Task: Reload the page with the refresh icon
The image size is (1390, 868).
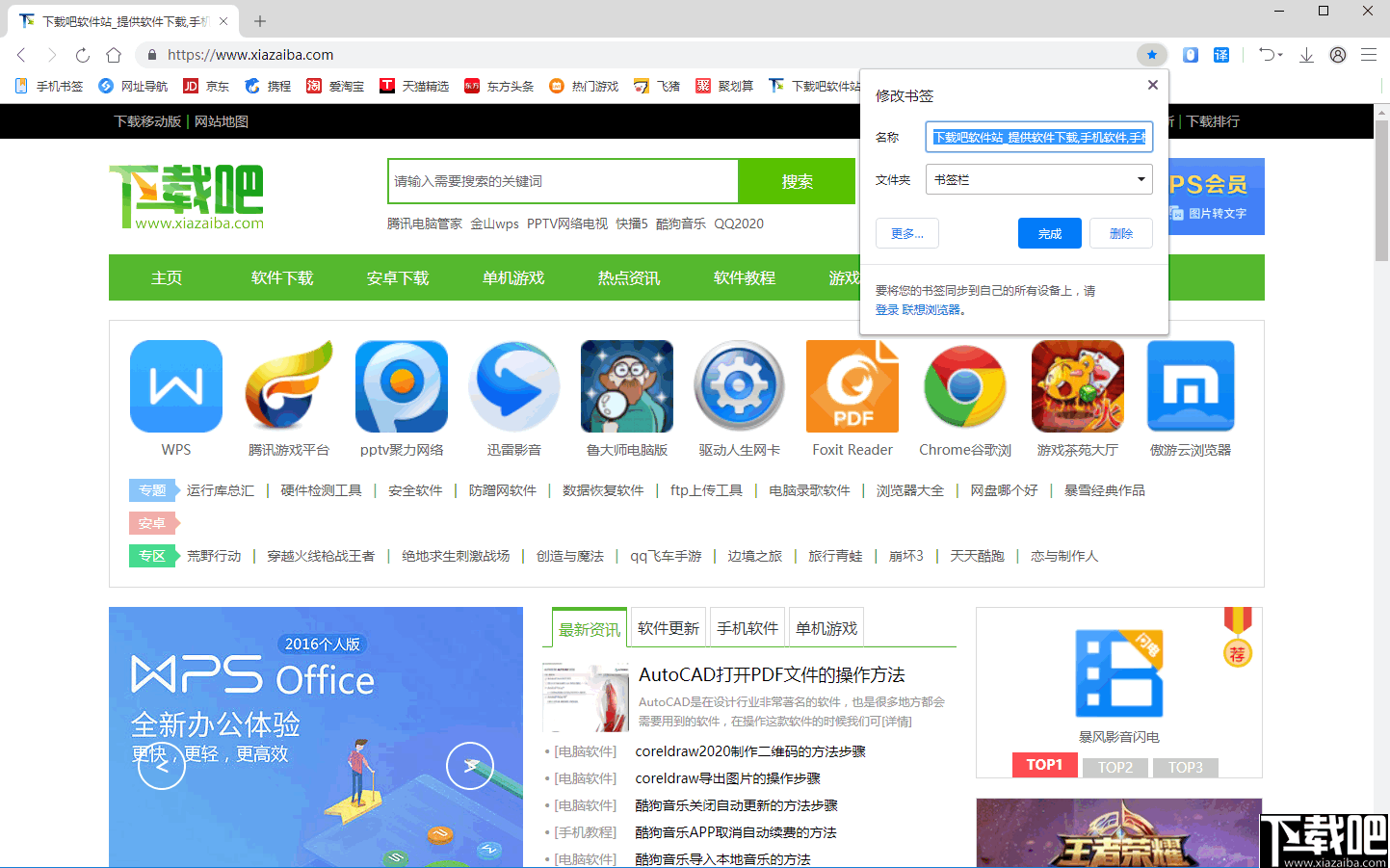Action: [x=83, y=55]
